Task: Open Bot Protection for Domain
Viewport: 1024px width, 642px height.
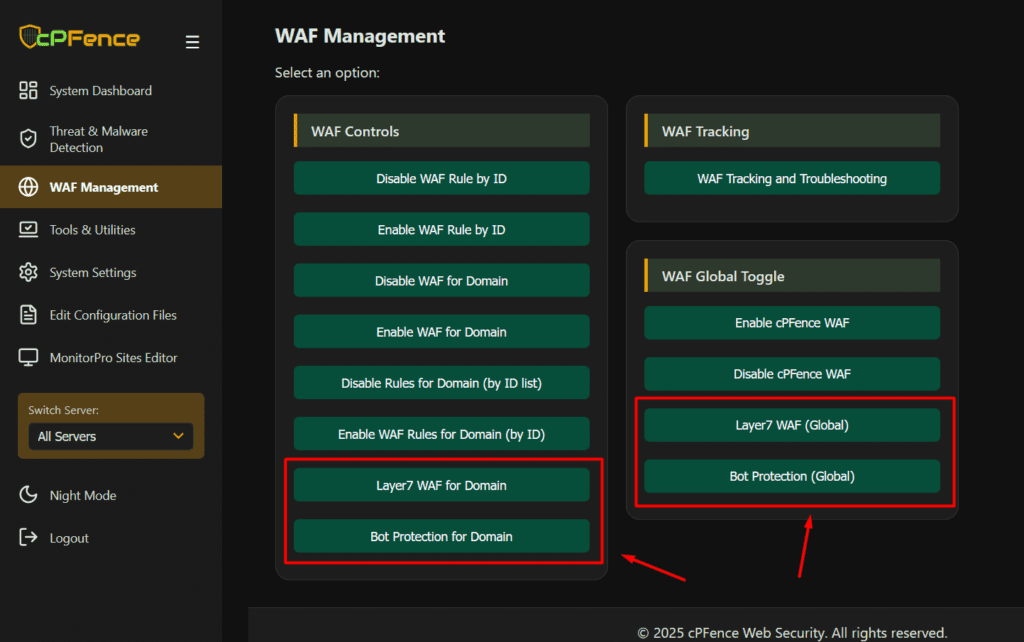Action: pos(441,536)
